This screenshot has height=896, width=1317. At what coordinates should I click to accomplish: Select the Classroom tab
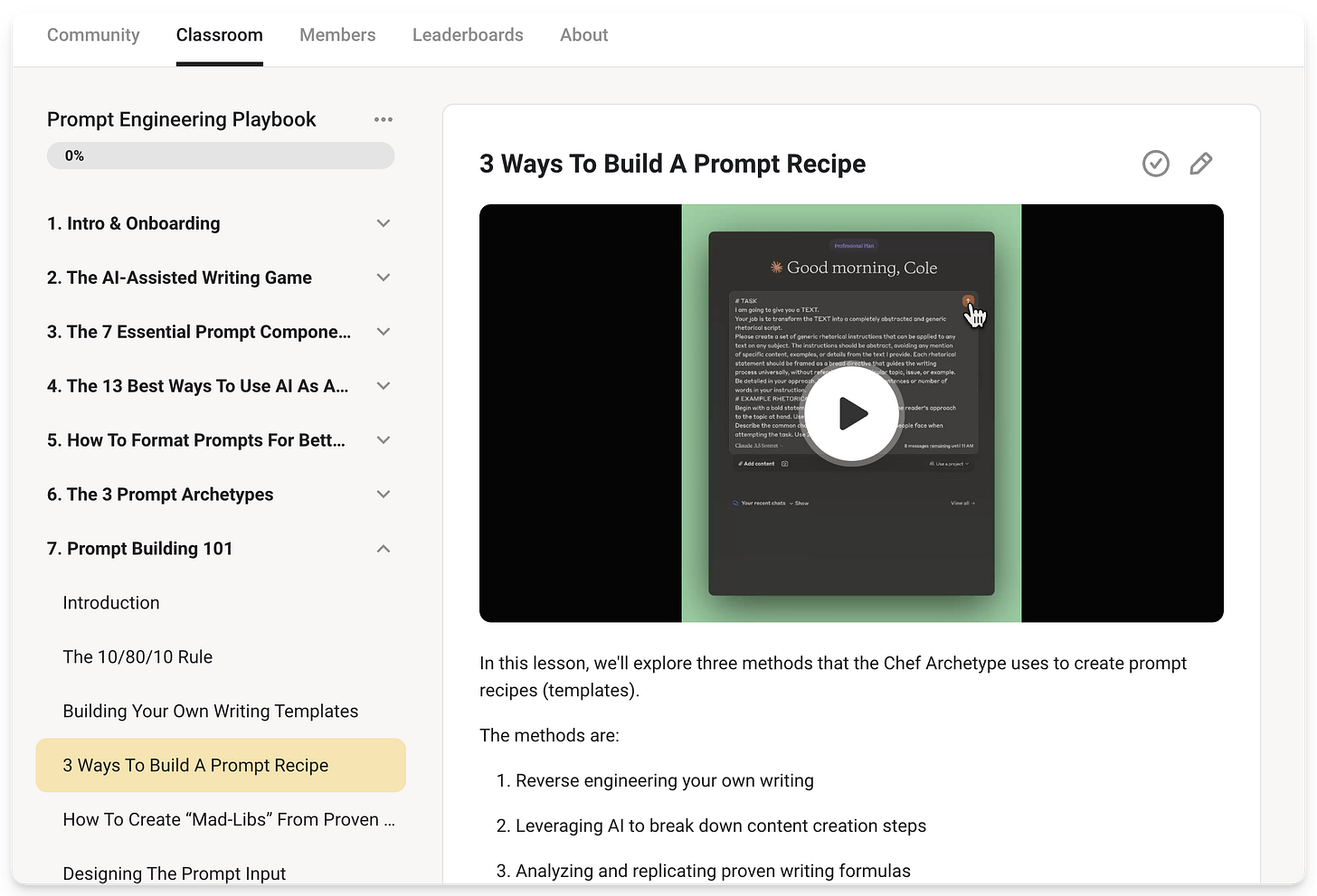point(220,35)
